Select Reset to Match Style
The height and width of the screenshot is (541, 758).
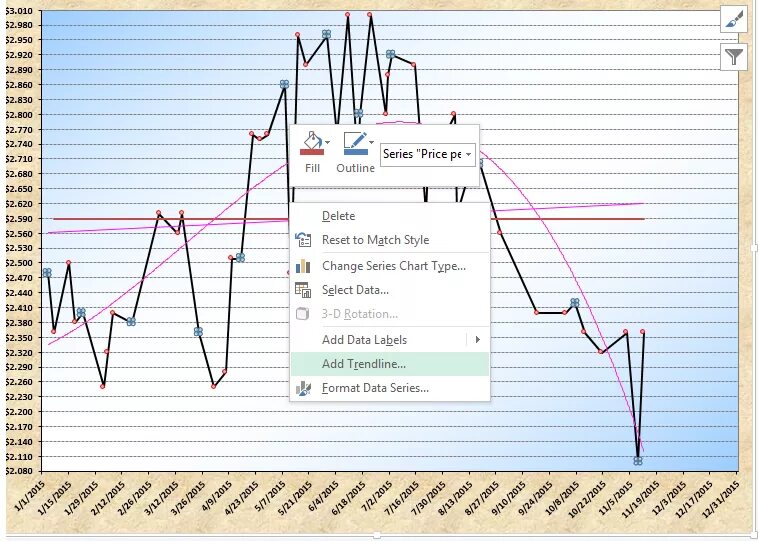[x=390, y=240]
